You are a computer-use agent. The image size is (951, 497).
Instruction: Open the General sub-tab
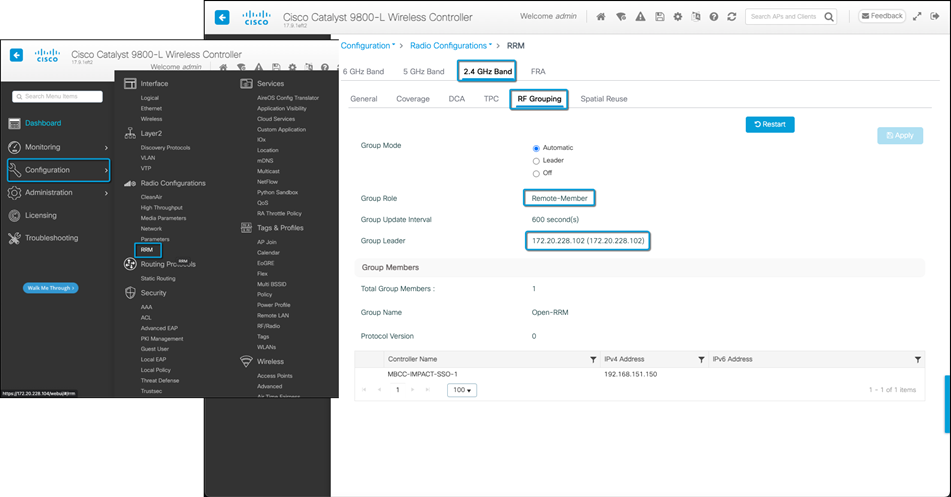(364, 99)
